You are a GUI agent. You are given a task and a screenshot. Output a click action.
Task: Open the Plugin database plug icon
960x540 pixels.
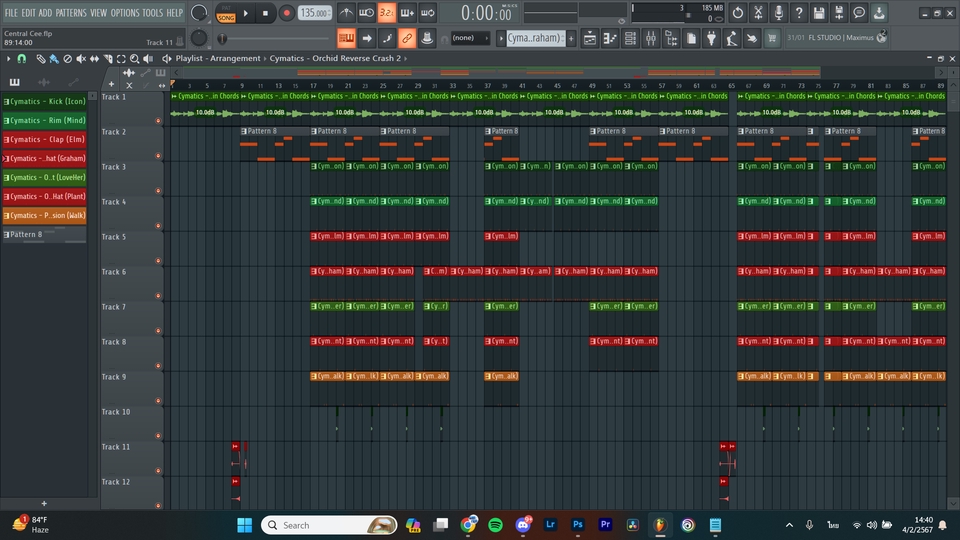[711, 38]
